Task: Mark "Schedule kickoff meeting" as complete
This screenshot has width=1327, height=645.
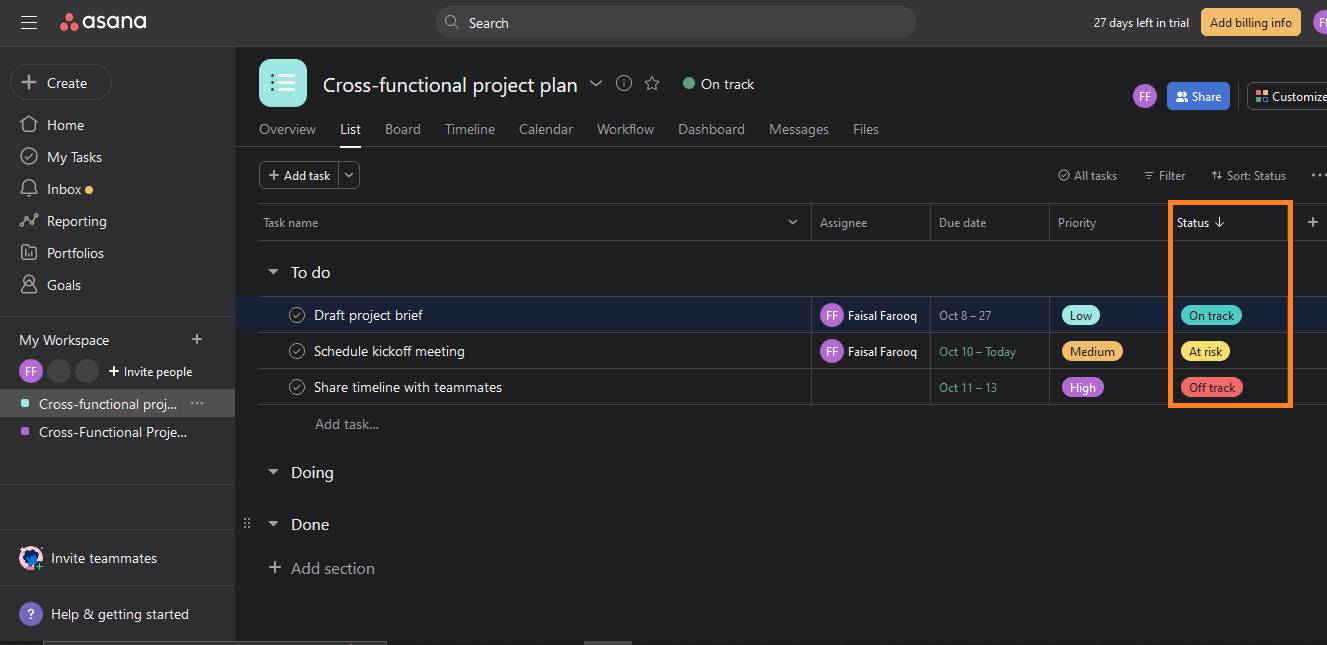Action: click(x=296, y=350)
